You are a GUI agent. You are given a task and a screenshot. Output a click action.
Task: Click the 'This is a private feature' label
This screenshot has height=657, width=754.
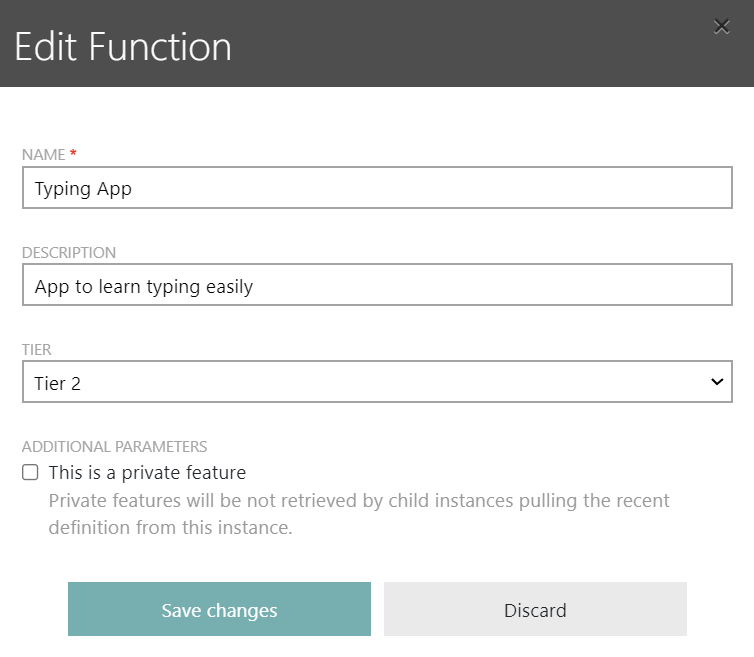coord(147,473)
